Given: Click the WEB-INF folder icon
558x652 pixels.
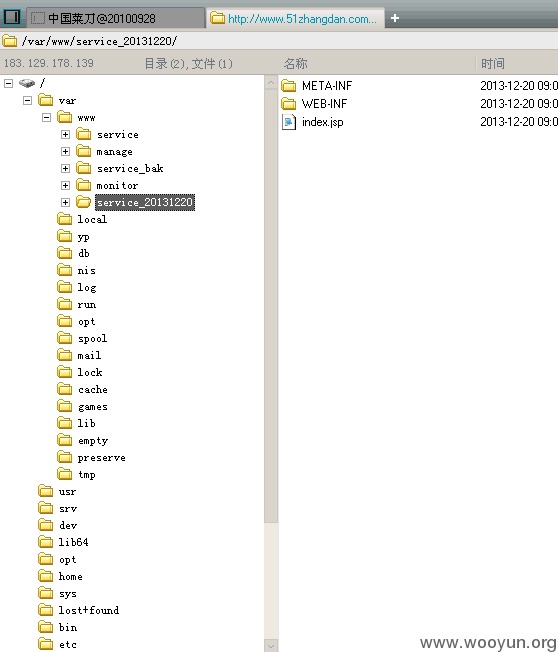Looking at the screenshot, I should 289,104.
